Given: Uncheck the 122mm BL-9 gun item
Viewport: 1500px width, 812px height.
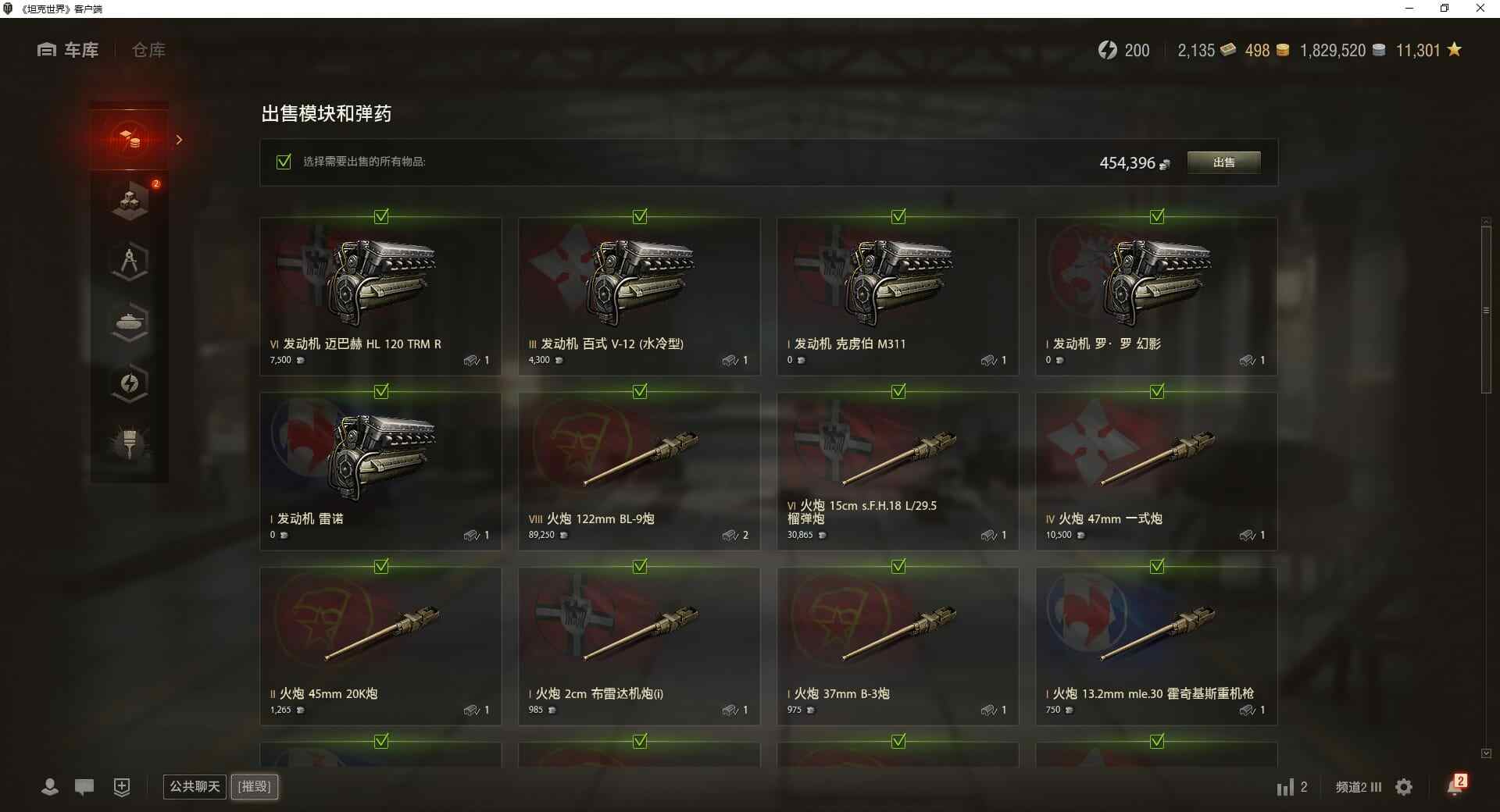Looking at the screenshot, I should pyautogui.click(x=640, y=391).
